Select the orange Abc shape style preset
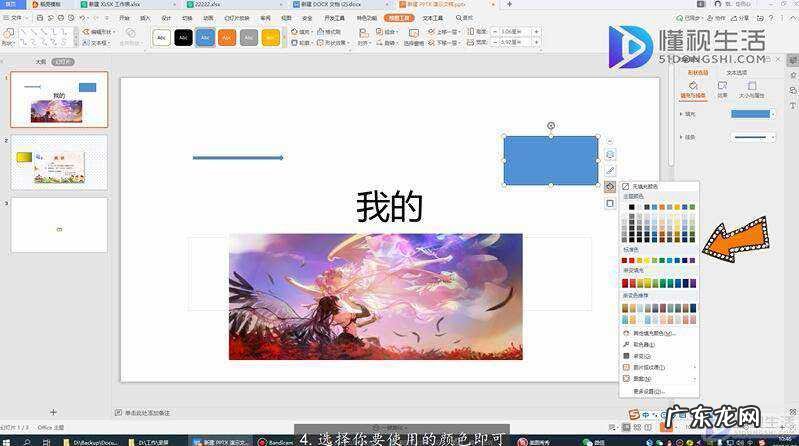 click(227, 37)
